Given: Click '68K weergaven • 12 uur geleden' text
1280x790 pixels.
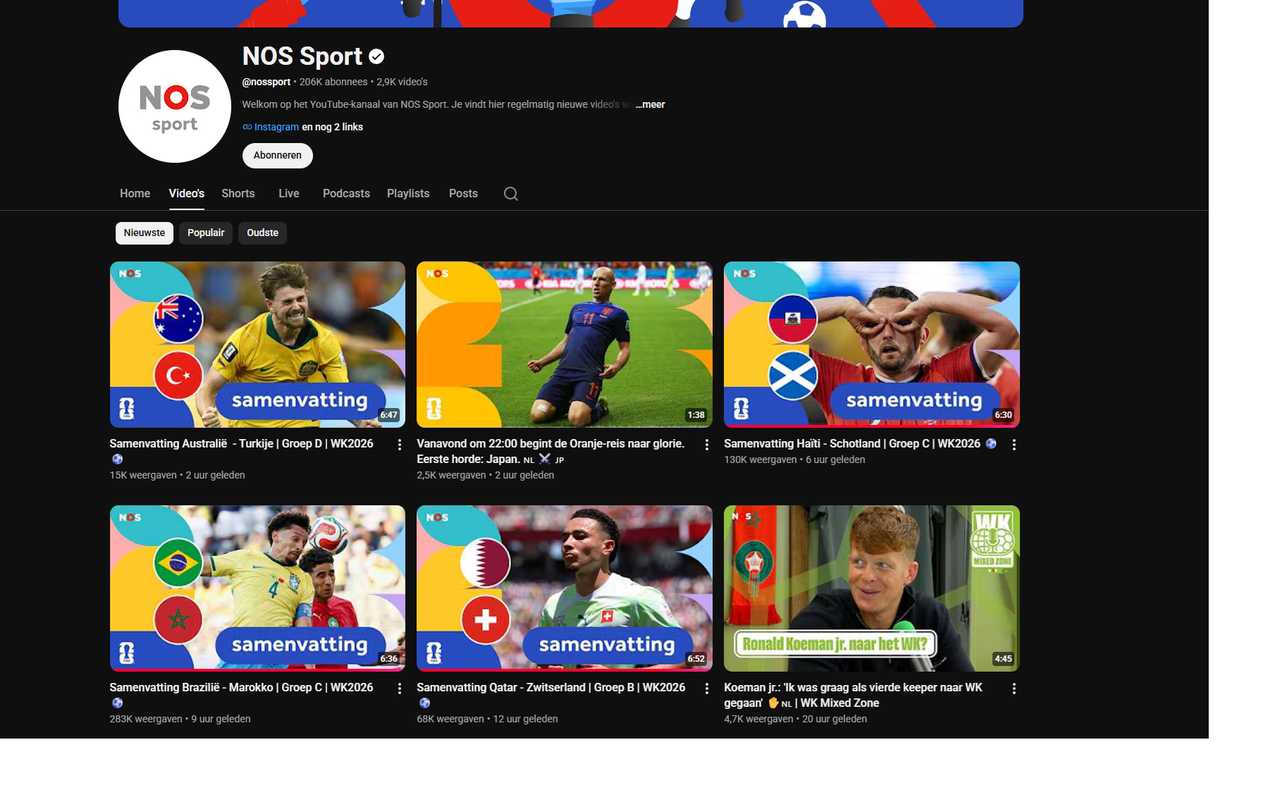Looking at the screenshot, I should 487,720.
